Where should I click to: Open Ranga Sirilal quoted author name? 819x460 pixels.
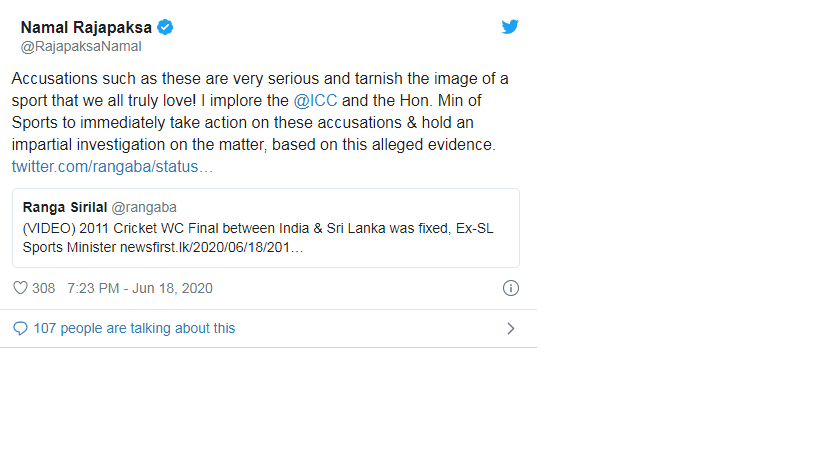pyautogui.click(x=65, y=207)
